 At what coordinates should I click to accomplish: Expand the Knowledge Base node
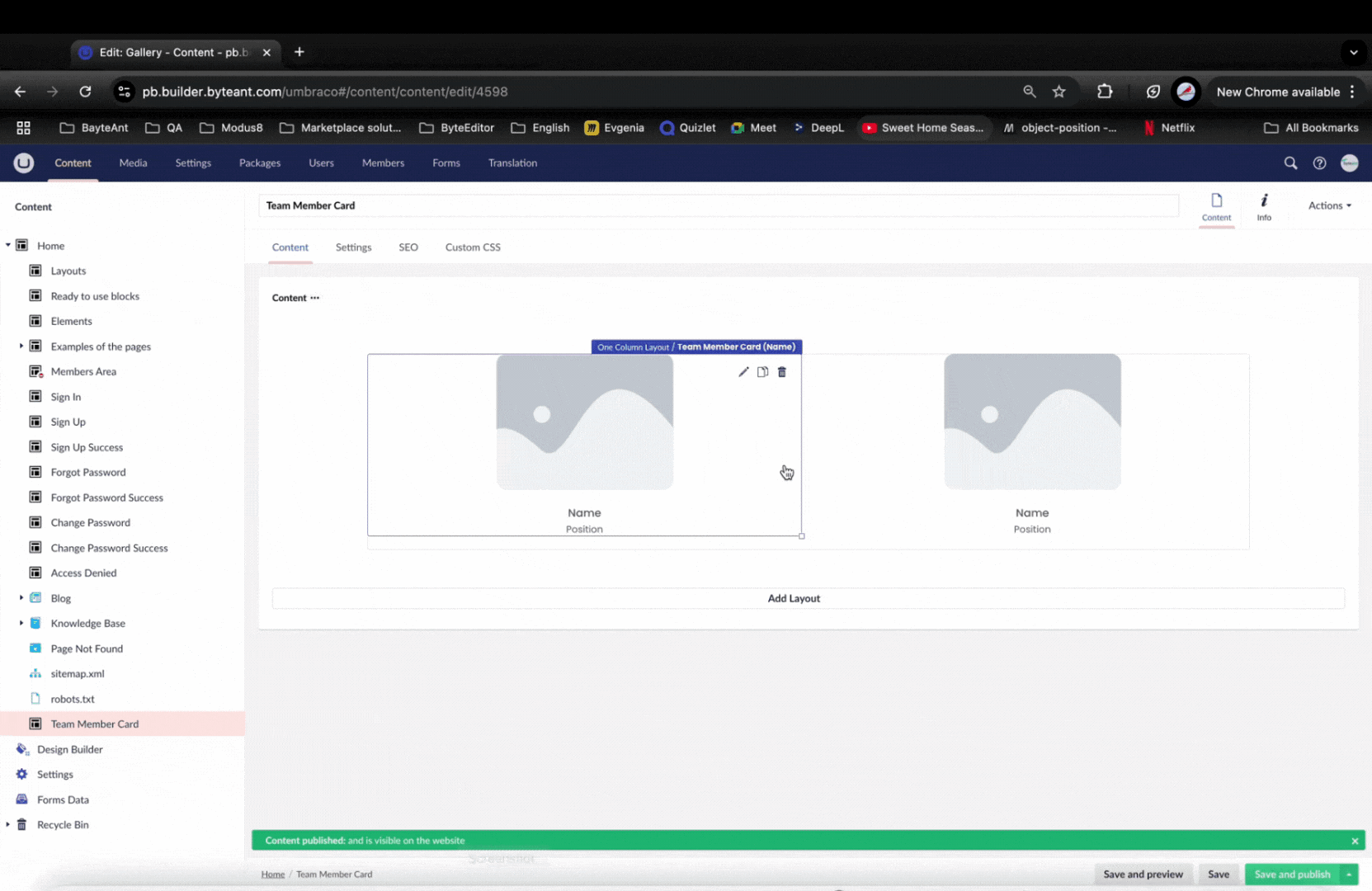point(21,623)
